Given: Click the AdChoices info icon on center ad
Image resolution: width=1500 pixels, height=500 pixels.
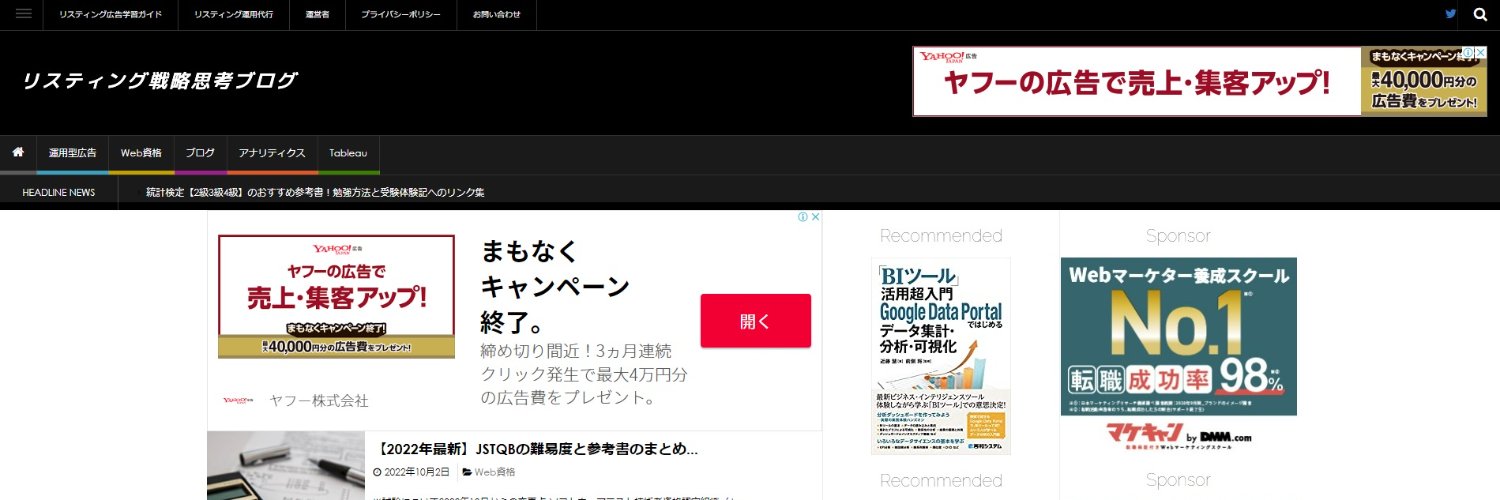Looking at the screenshot, I should [802, 217].
